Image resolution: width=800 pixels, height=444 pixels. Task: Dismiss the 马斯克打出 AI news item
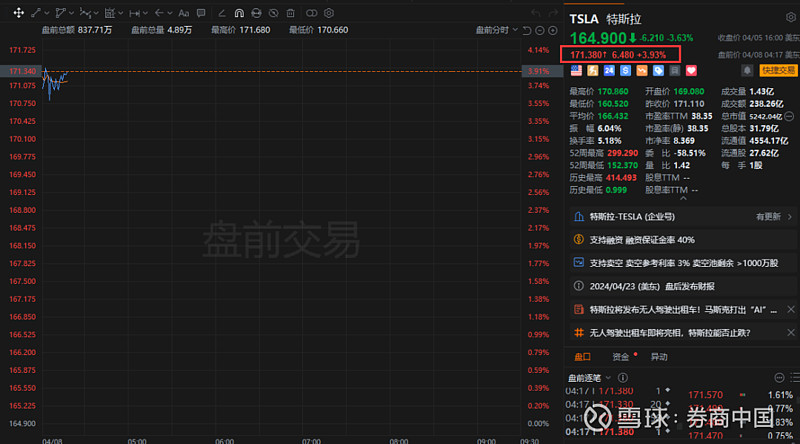(x=791, y=309)
